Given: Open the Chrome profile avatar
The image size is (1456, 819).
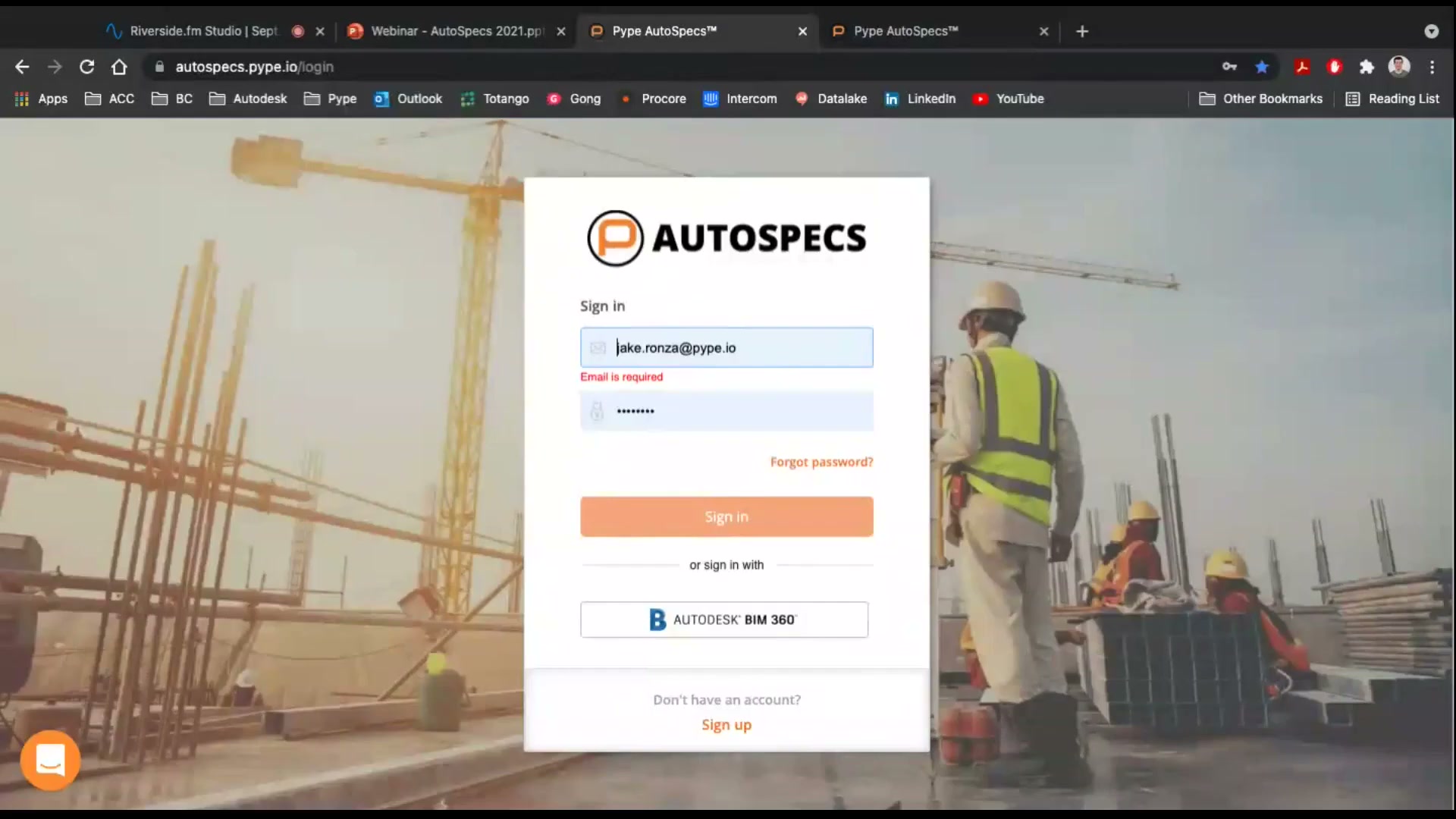Looking at the screenshot, I should coord(1399,66).
